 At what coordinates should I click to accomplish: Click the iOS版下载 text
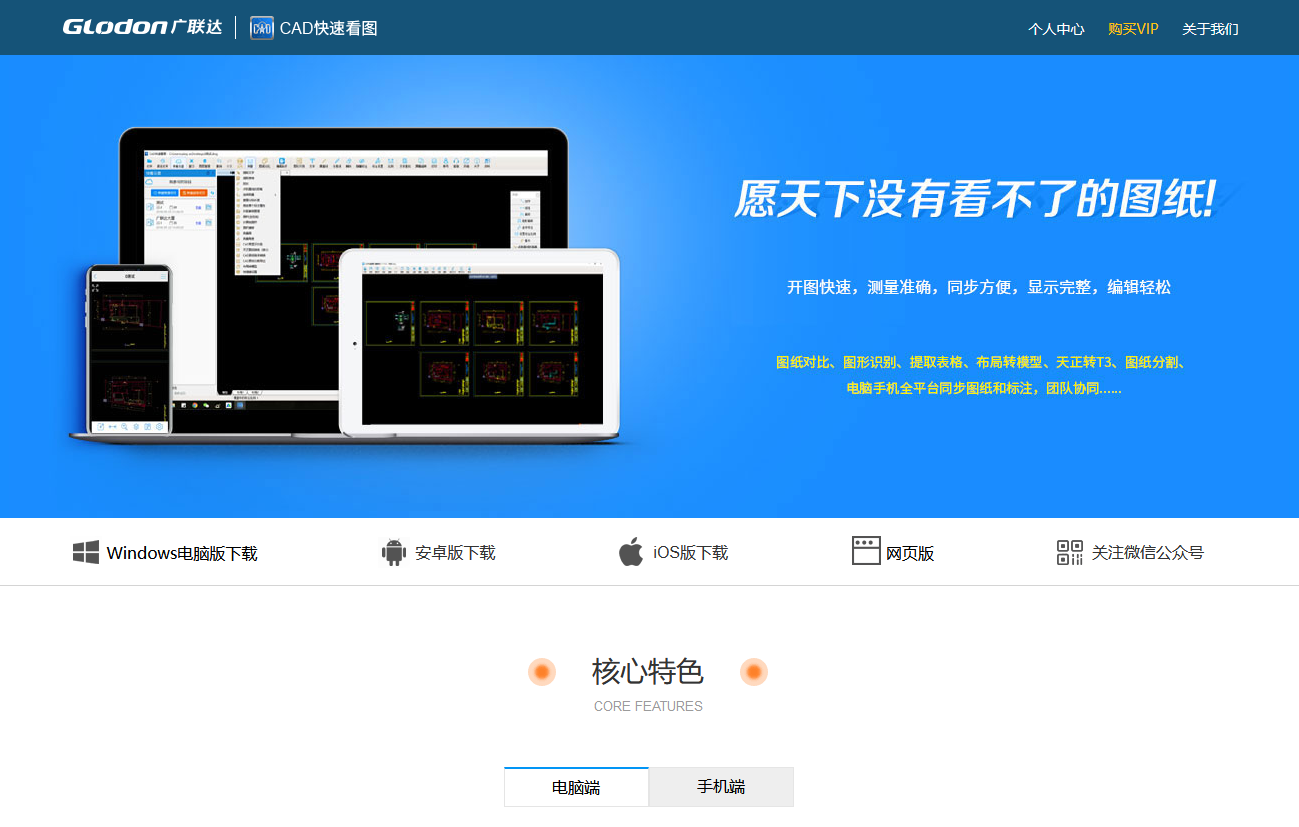[x=691, y=551]
